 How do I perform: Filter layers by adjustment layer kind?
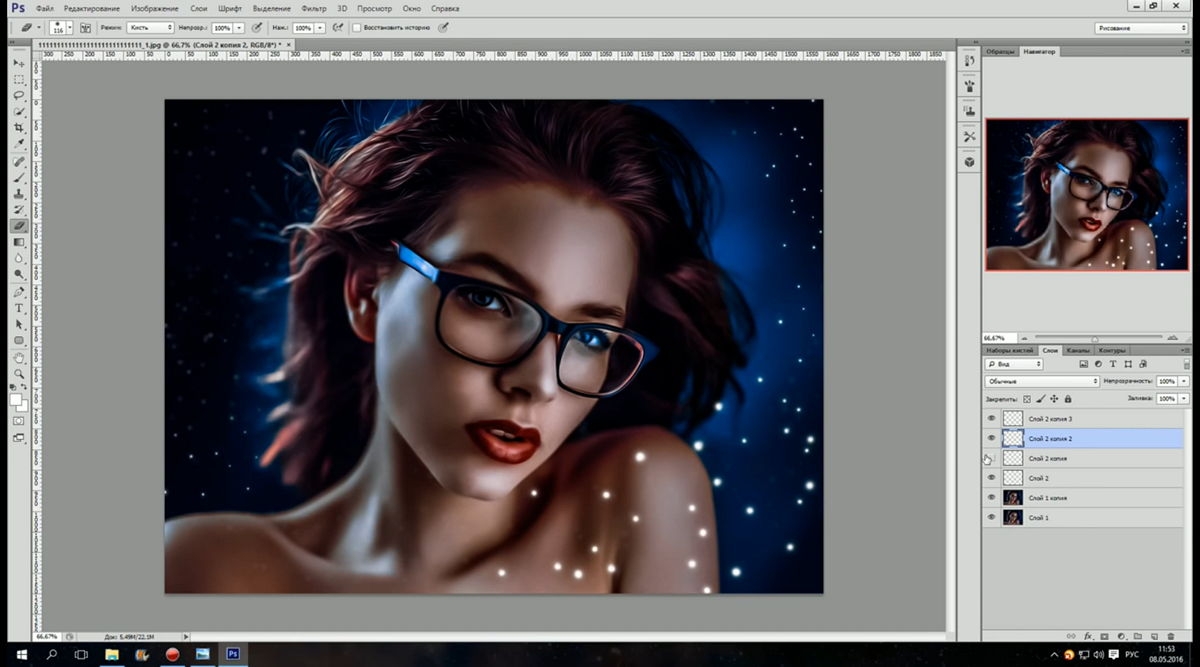click(x=1098, y=364)
